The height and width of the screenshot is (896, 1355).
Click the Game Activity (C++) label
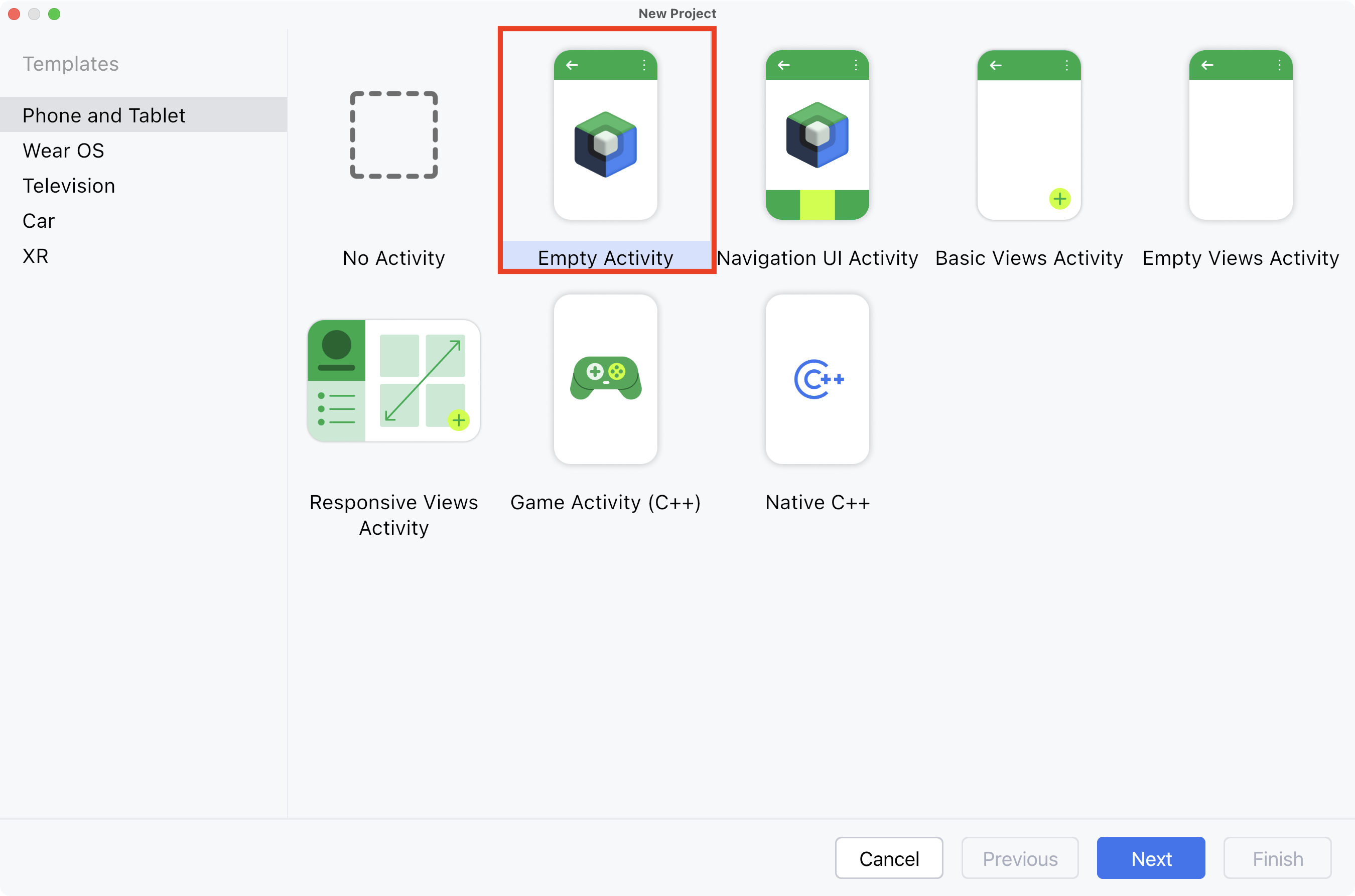point(605,502)
